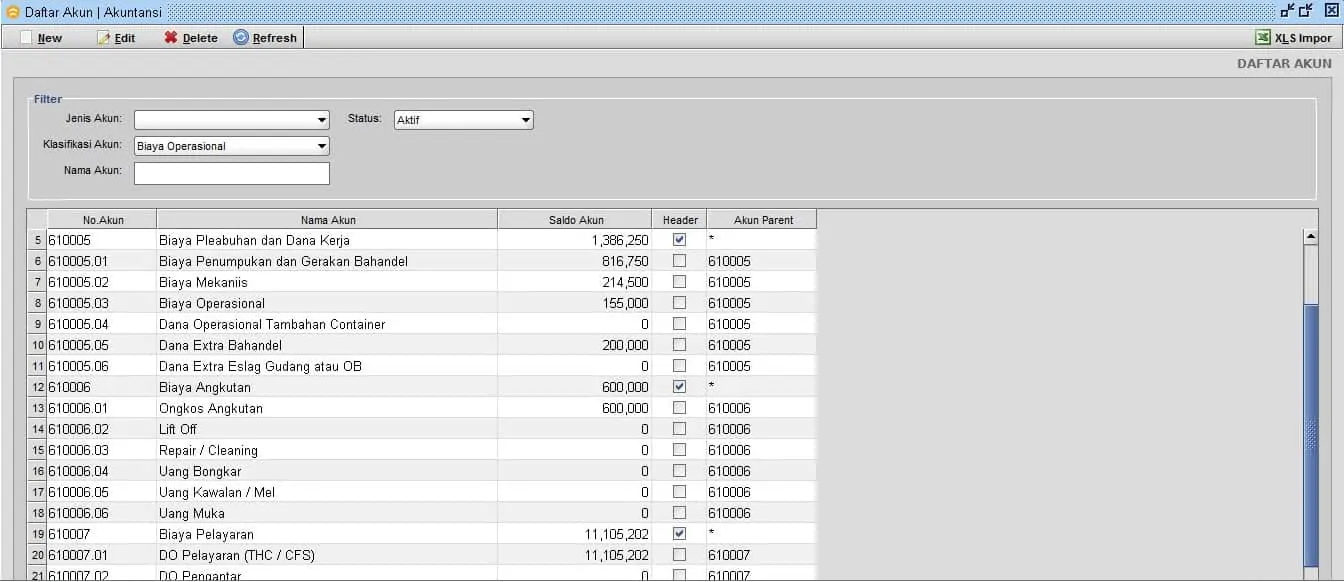
Task: Click the Header column heading
Action: (680, 220)
